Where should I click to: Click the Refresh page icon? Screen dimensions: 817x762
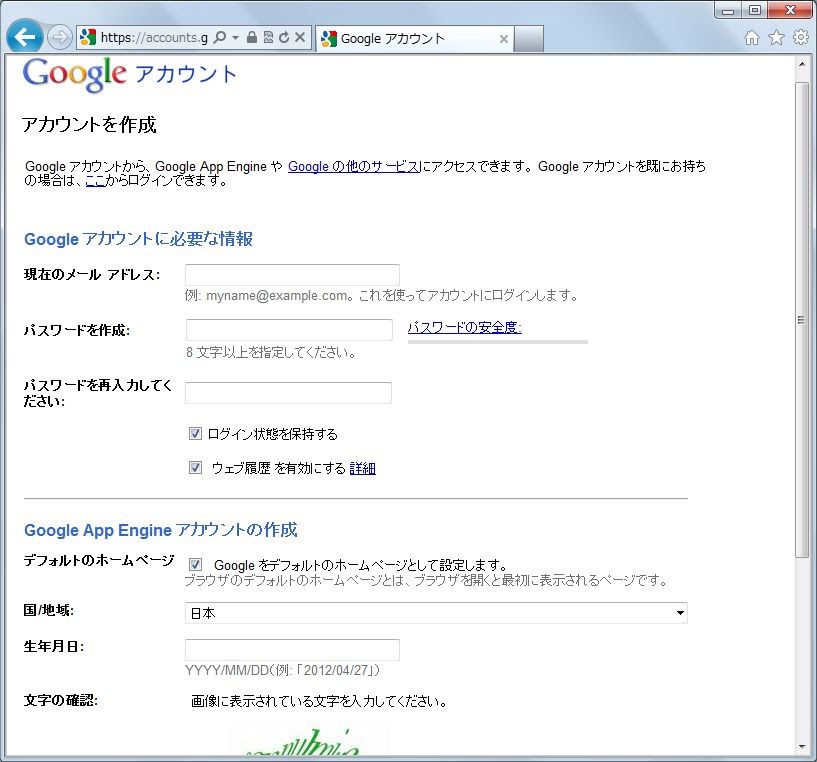coord(283,38)
